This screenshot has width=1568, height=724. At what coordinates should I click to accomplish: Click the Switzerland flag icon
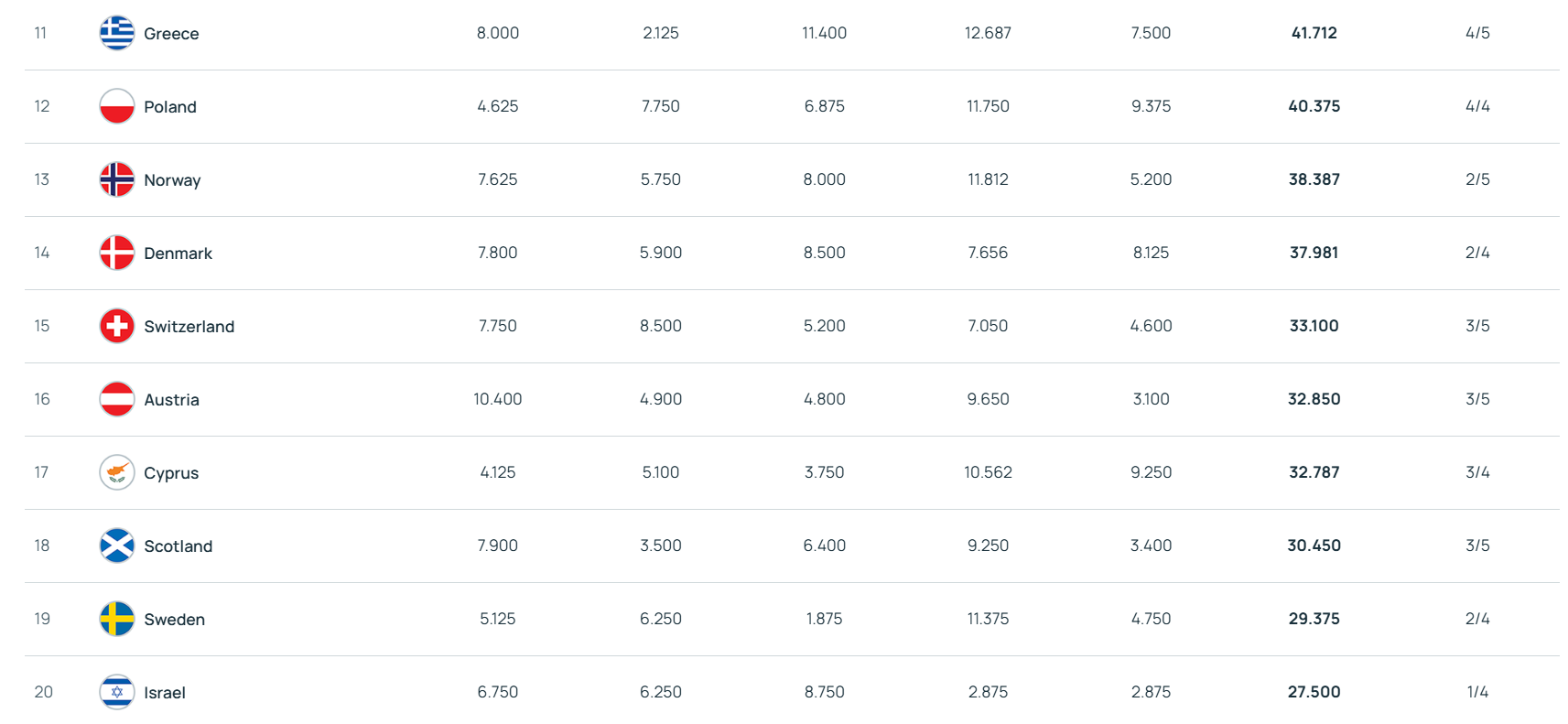coord(117,326)
